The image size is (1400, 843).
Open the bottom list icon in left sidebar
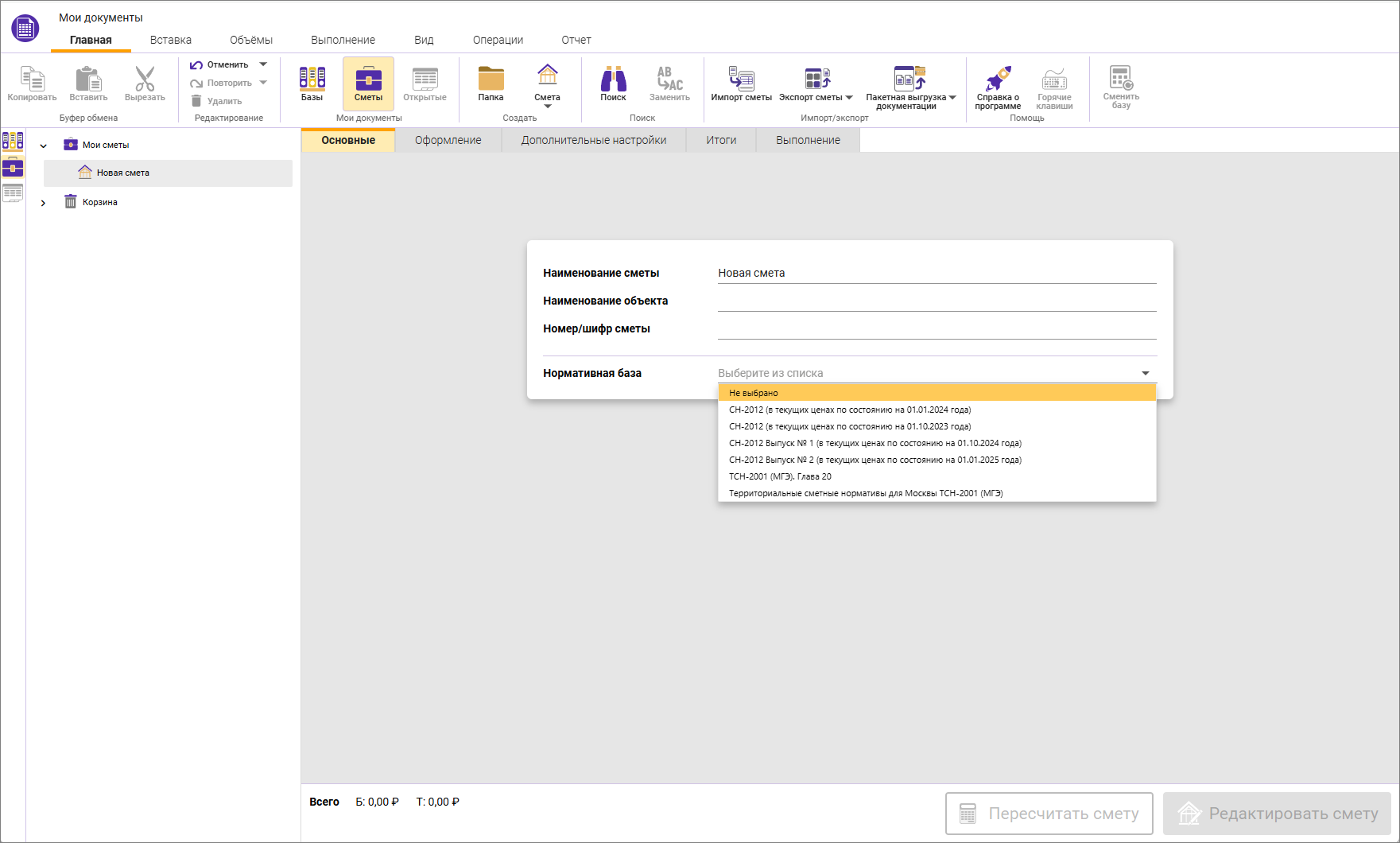[13, 192]
